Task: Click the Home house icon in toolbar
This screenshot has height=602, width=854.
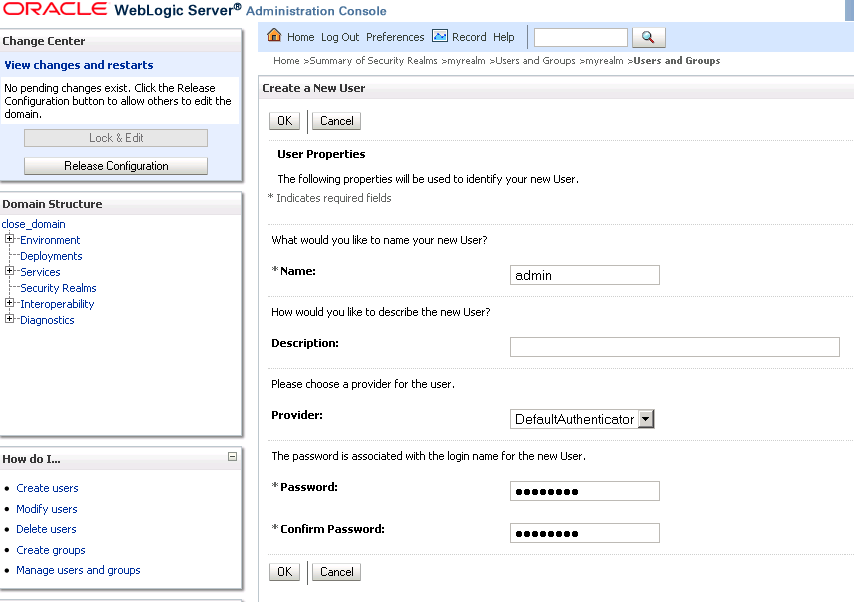Action: tap(275, 36)
